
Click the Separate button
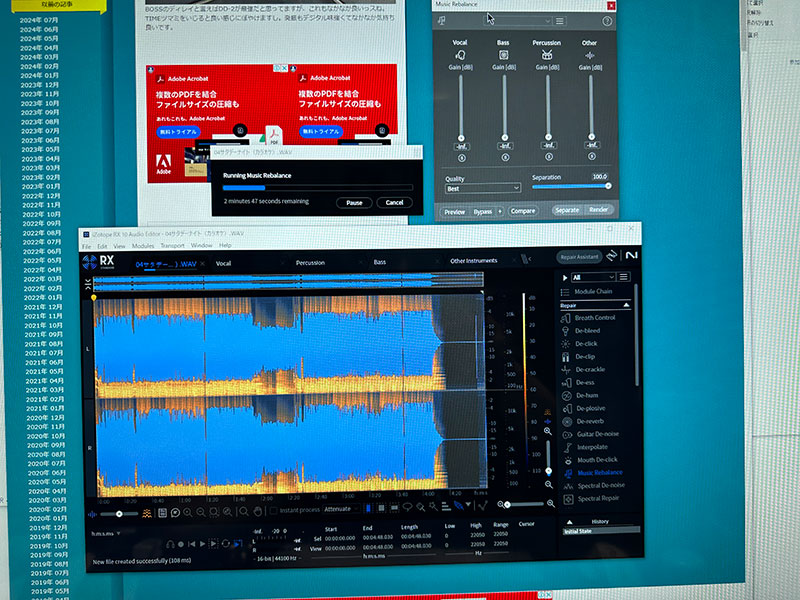[567, 210]
